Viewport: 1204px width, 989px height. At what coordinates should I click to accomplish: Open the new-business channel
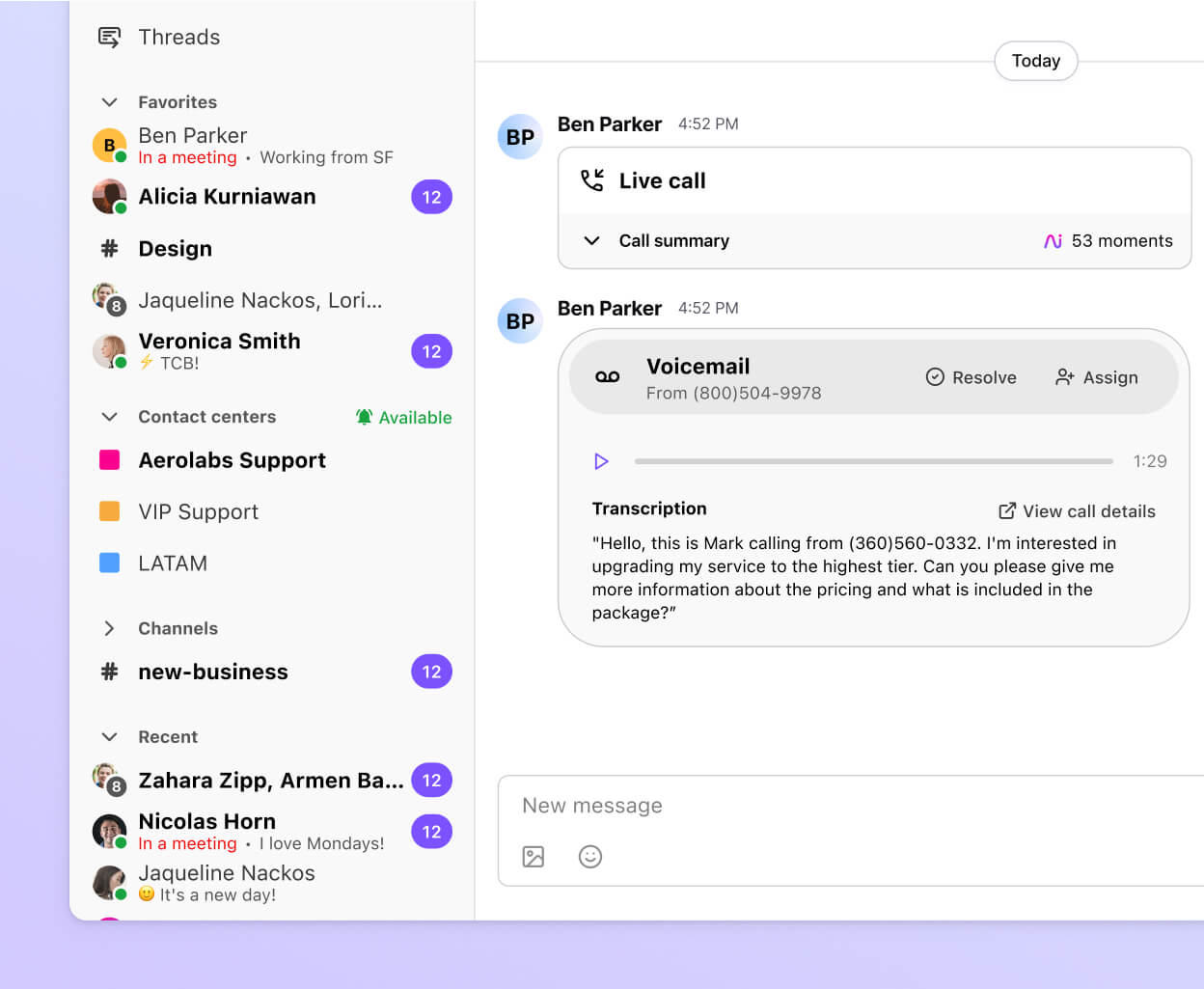click(x=212, y=672)
